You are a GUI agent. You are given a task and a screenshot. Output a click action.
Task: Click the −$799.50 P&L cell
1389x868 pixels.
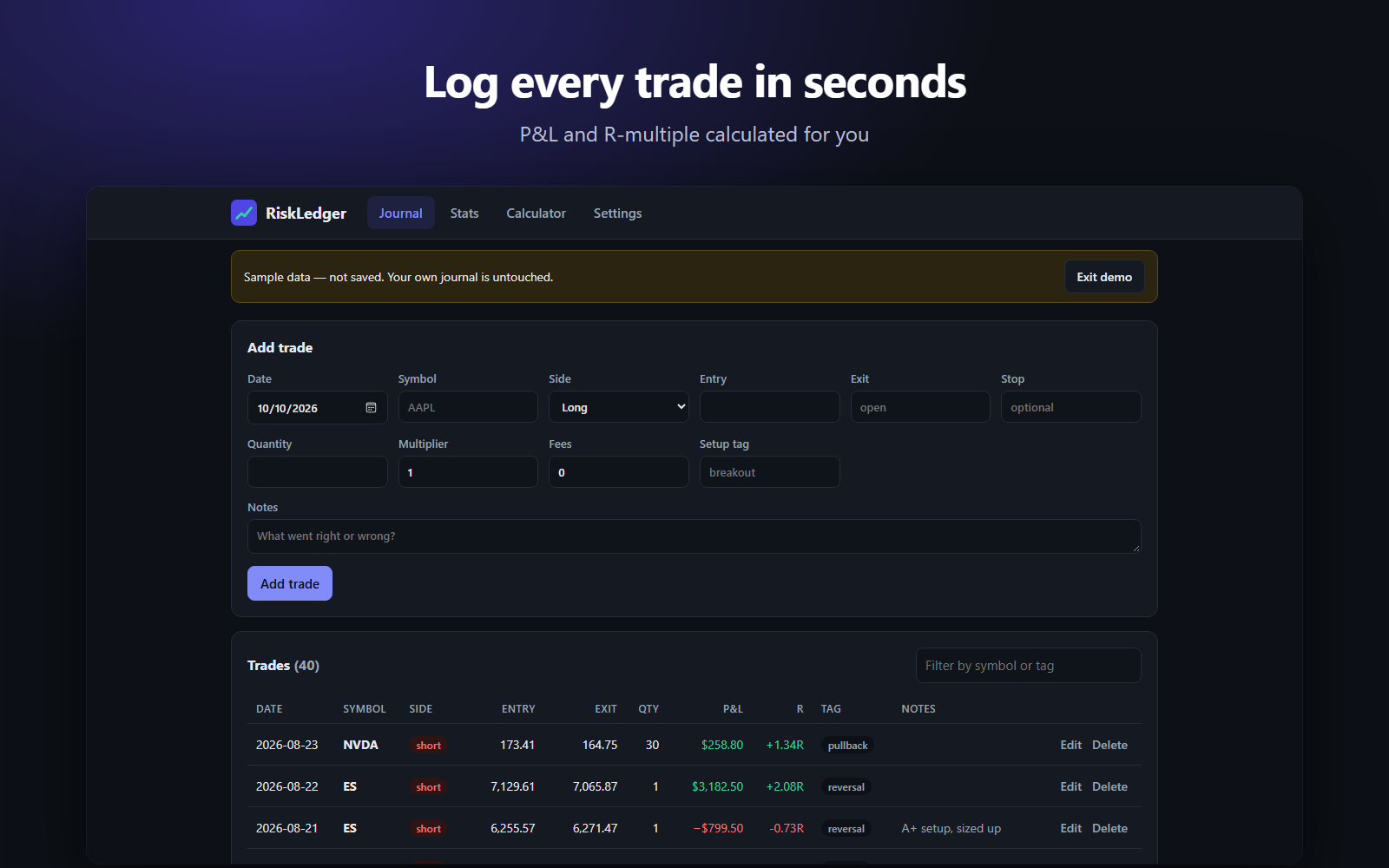[x=718, y=828]
